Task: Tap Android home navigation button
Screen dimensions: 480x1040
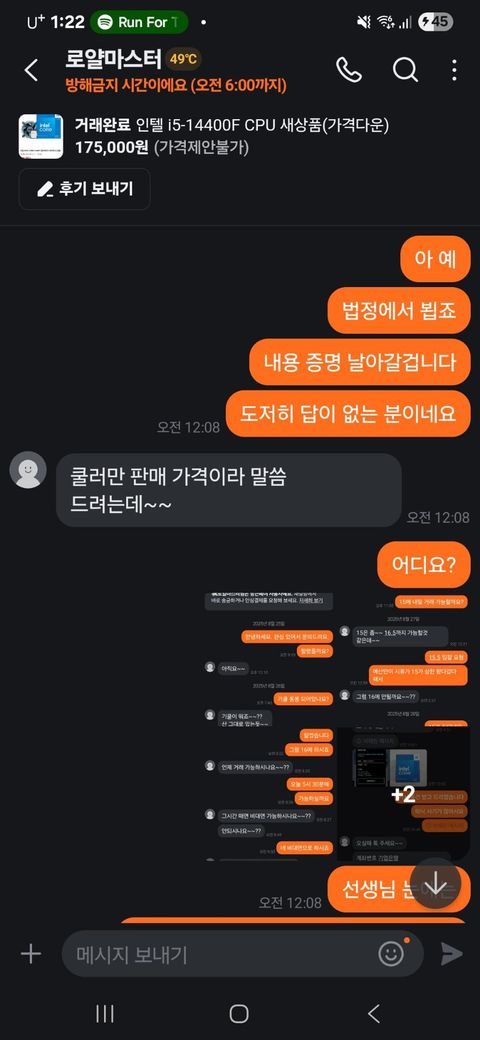Action: pos(239,1013)
